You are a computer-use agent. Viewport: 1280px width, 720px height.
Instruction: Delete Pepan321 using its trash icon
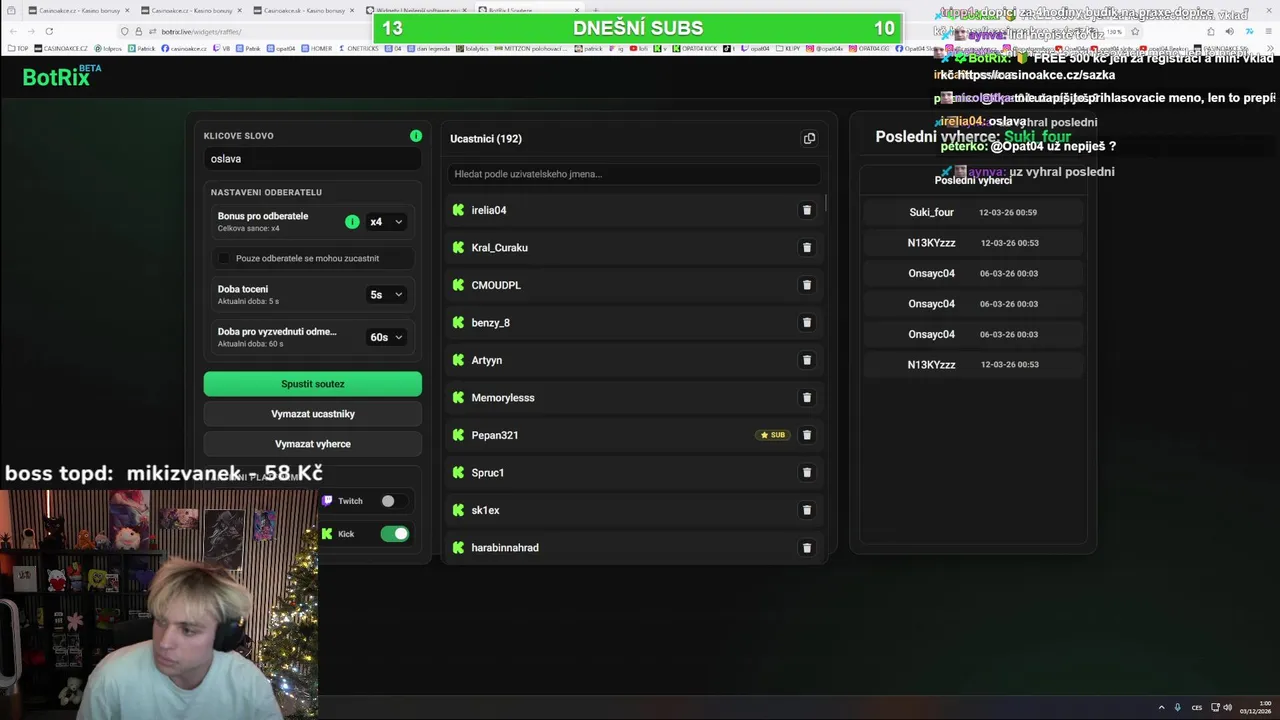click(x=807, y=435)
